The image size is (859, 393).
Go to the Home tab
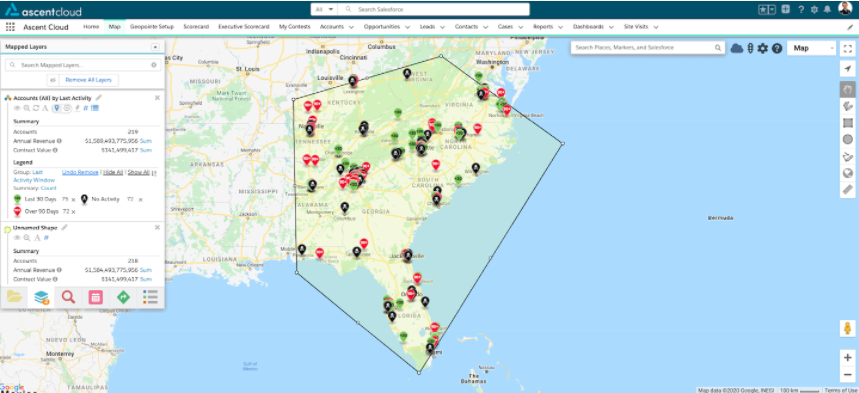pos(91,26)
